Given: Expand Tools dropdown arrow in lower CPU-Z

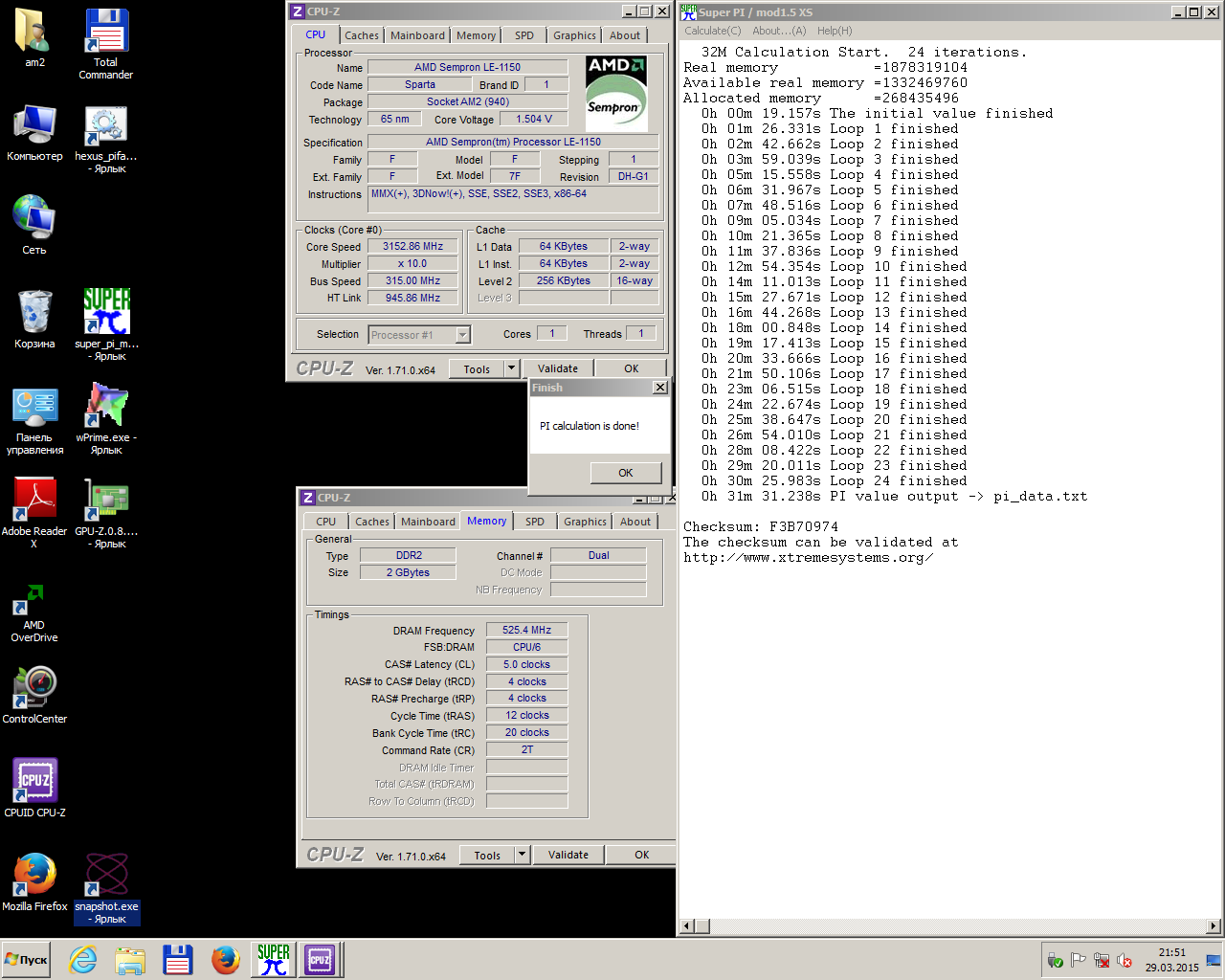Looking at the screenshot, I should pos(523,855).
